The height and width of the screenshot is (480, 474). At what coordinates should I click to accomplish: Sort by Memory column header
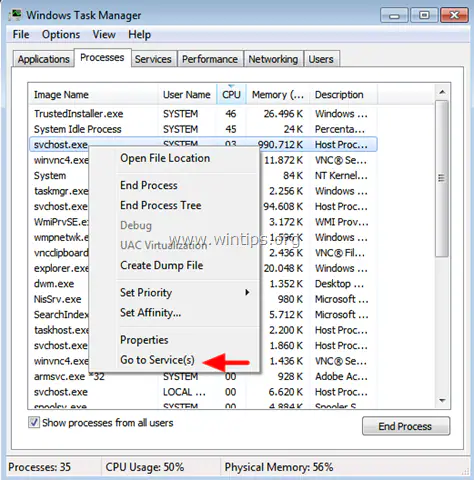pyautogui.click(x=278, y=95)
